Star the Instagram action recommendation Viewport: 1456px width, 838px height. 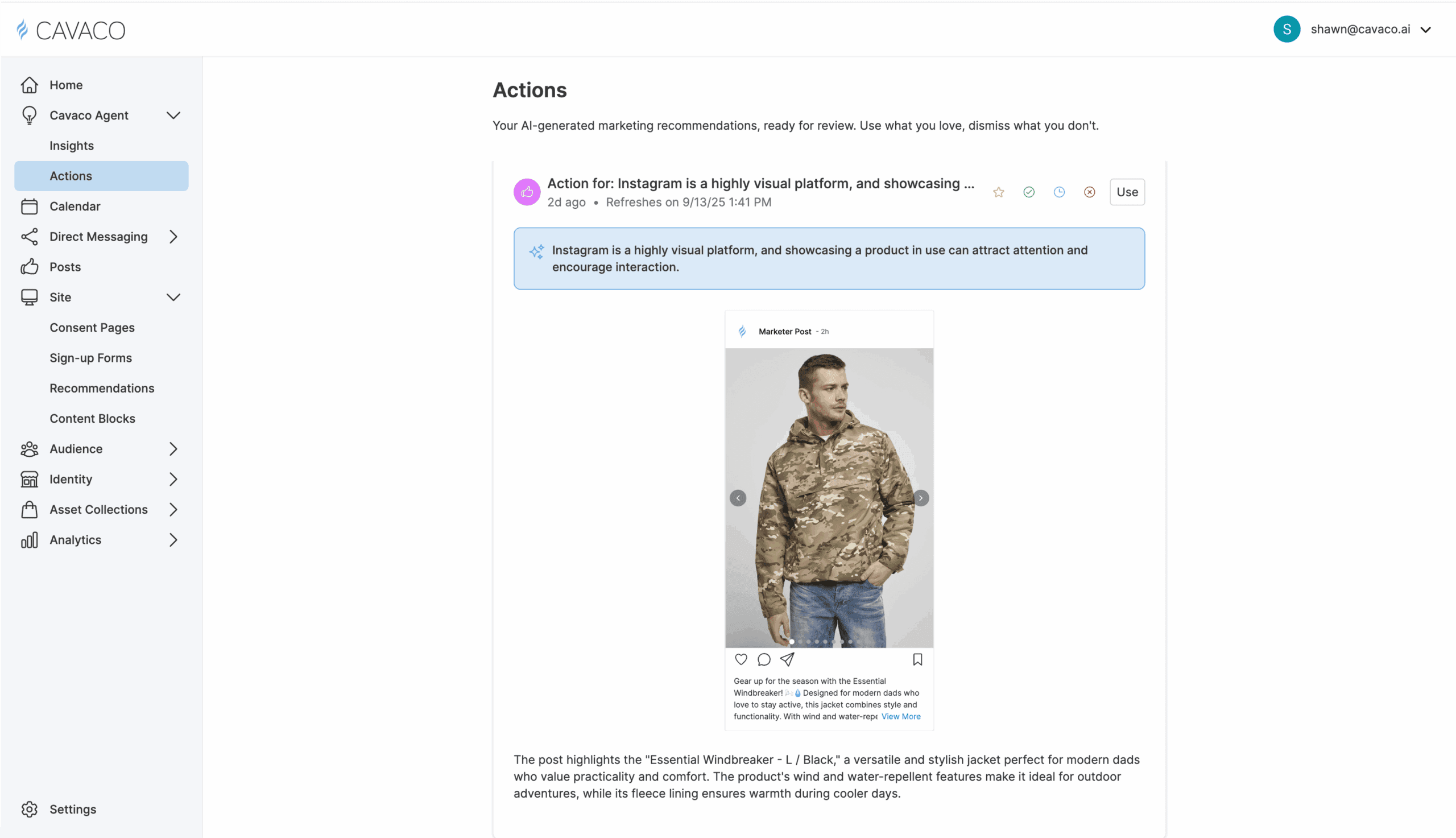click(998, 192)
